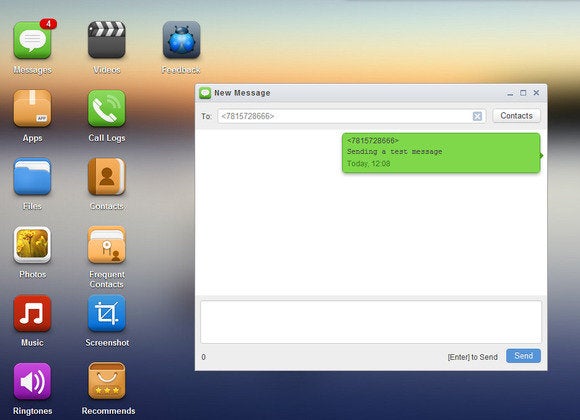580x420 pixels.
Task: Click the character counter showing 0
Action: coord(203,357)
